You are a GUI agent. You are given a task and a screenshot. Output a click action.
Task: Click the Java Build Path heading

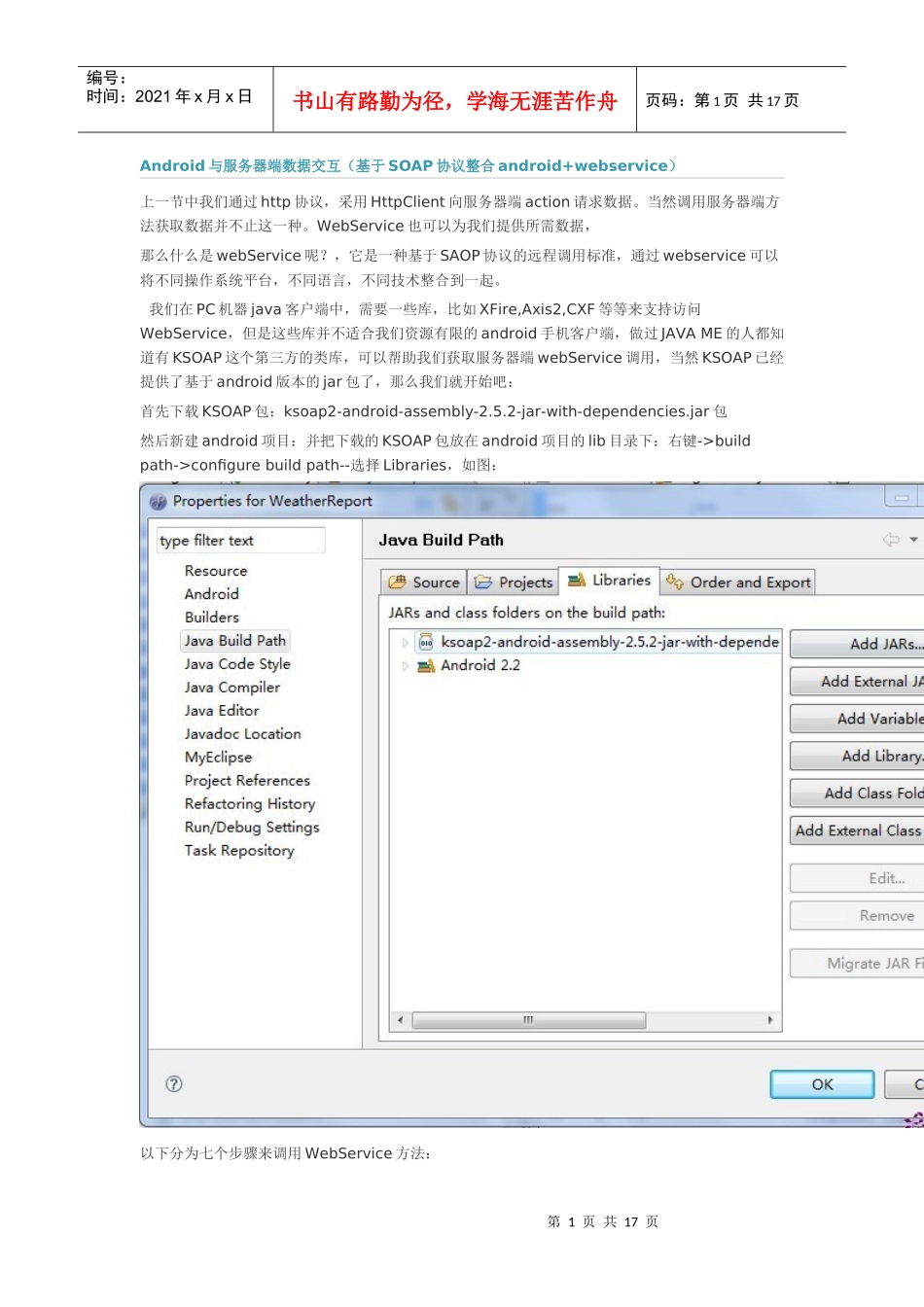point(442,540)
